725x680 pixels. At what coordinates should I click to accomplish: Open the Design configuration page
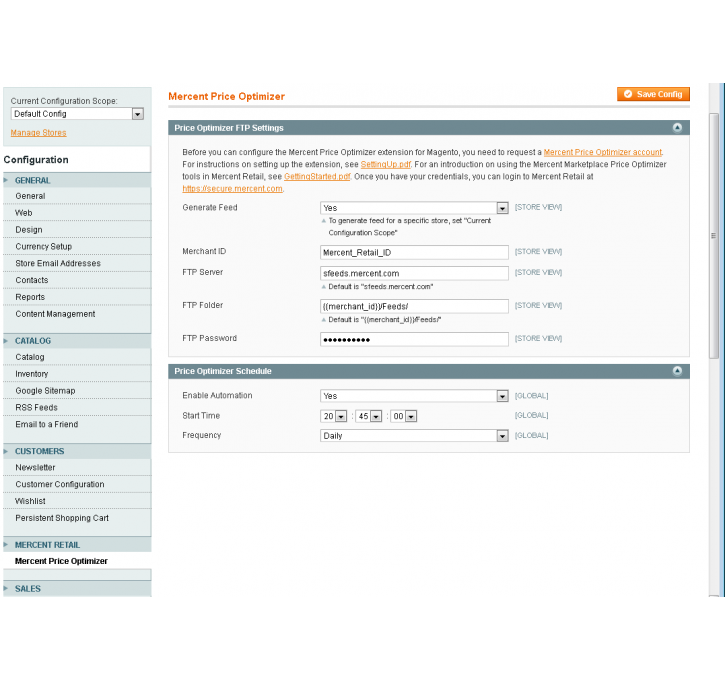[x=77, y=230]
